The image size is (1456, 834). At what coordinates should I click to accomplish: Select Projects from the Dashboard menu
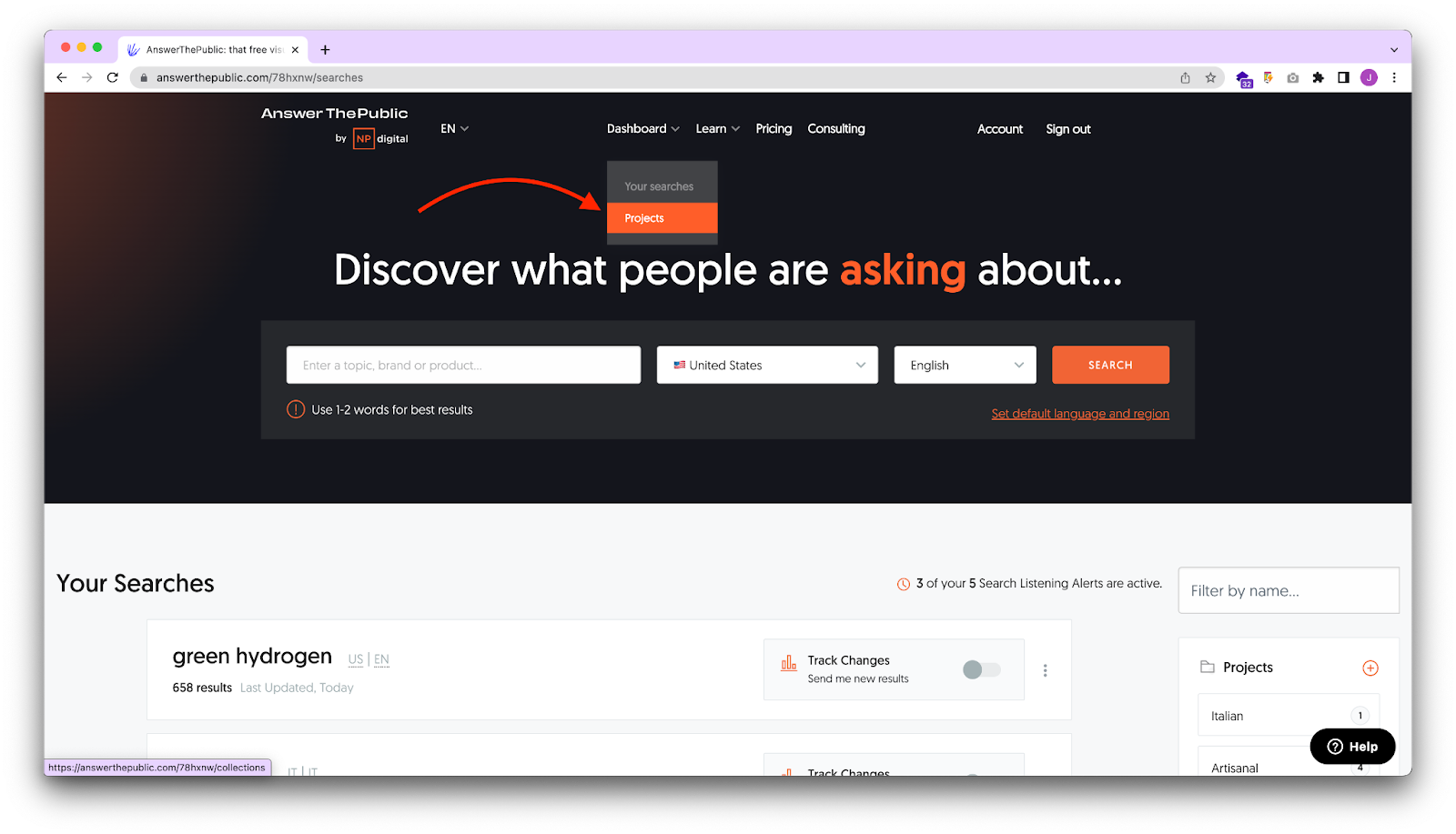(x=662, y=218)
